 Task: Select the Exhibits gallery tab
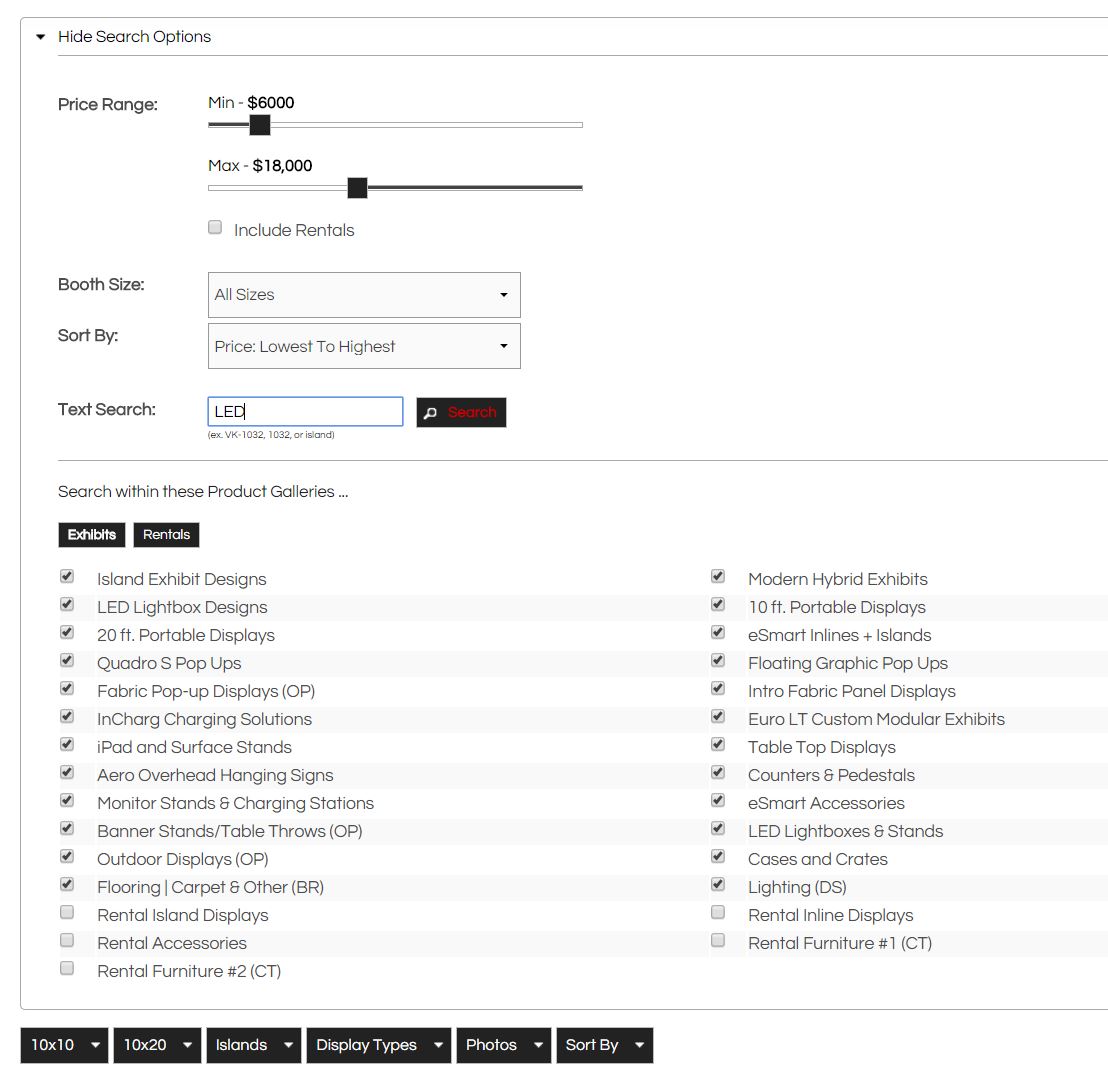92,534
